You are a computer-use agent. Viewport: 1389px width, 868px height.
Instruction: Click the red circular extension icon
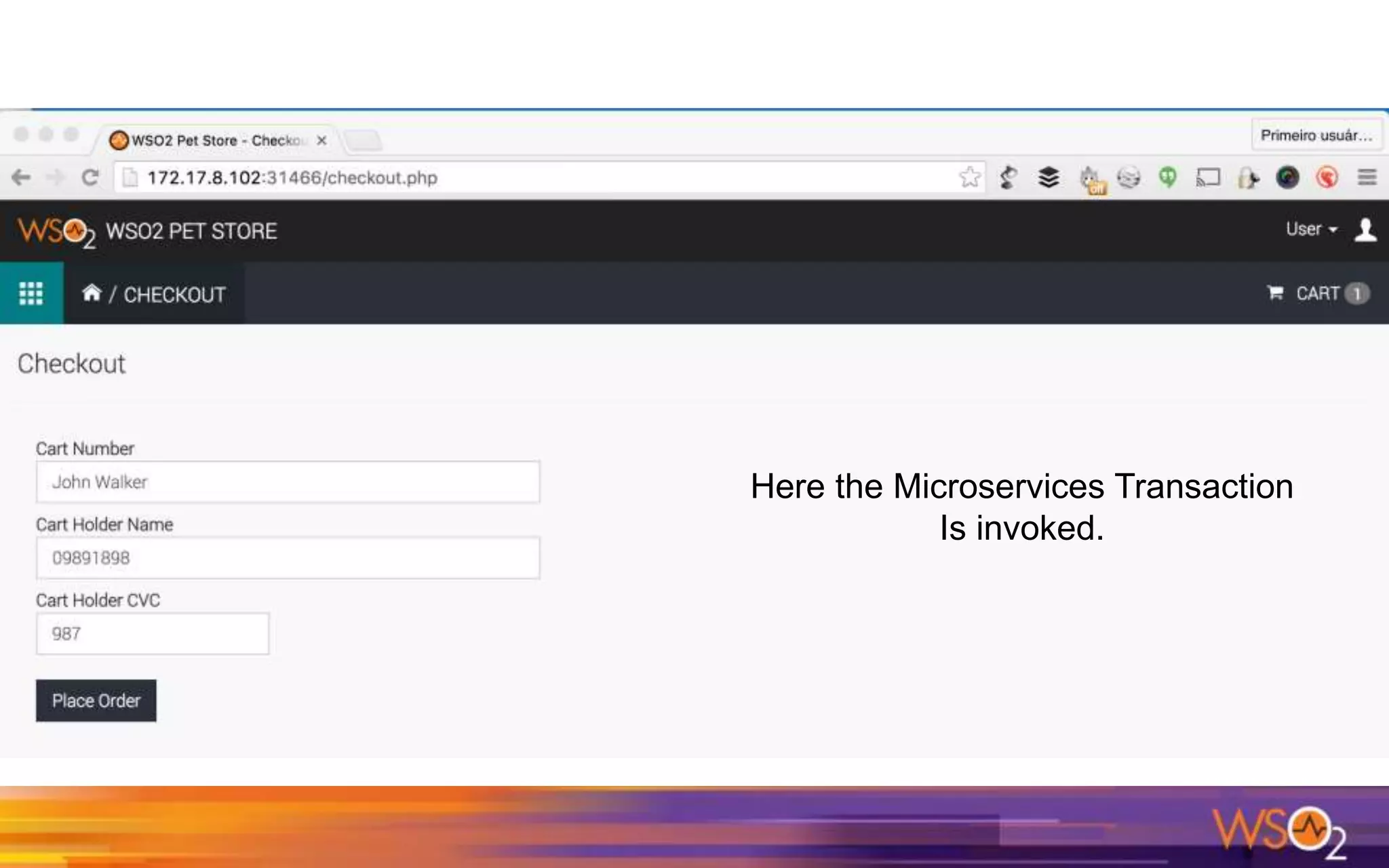pos(1327,178)
